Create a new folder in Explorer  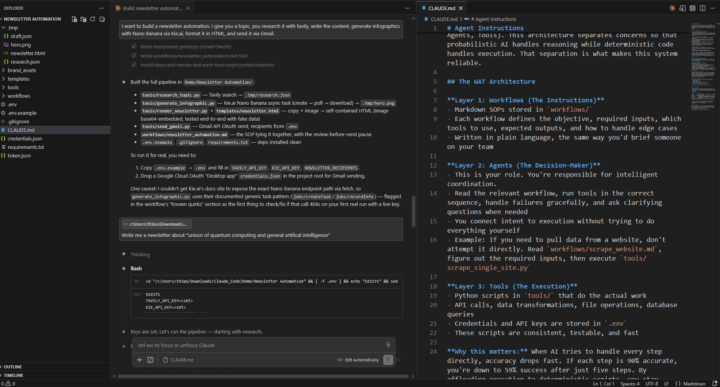coord(83,19)
